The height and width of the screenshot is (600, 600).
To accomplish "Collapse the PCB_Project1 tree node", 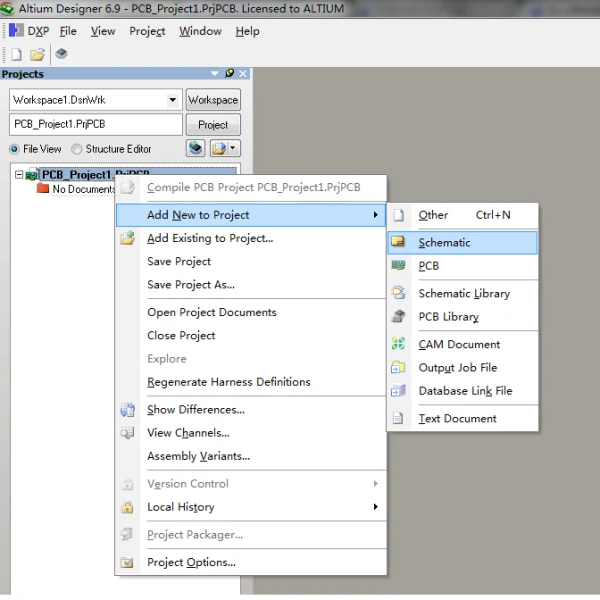I will point(19,175).
